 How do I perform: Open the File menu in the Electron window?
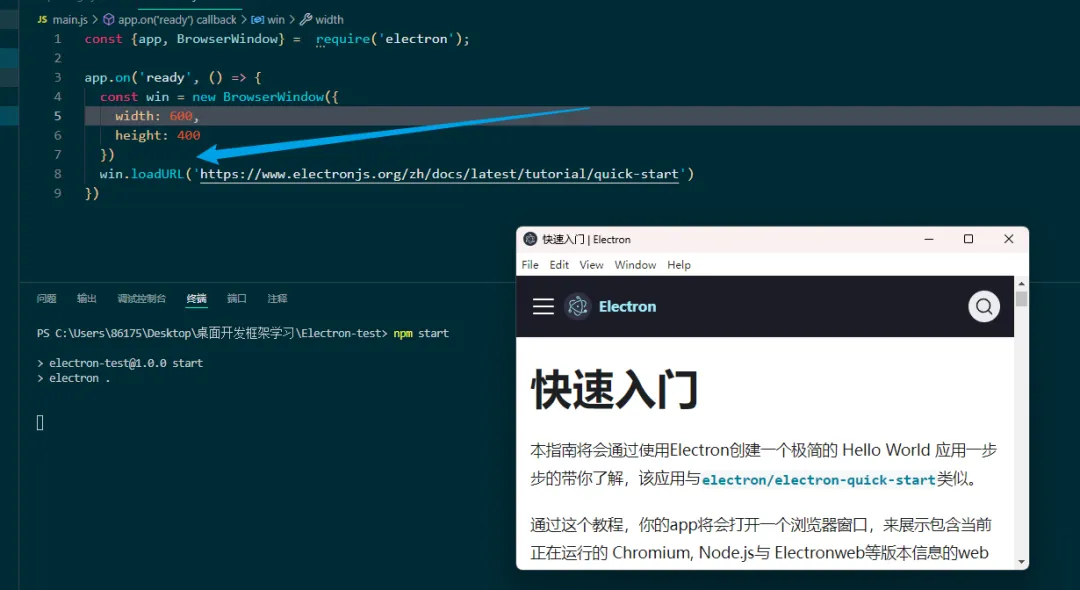[530, 265]
